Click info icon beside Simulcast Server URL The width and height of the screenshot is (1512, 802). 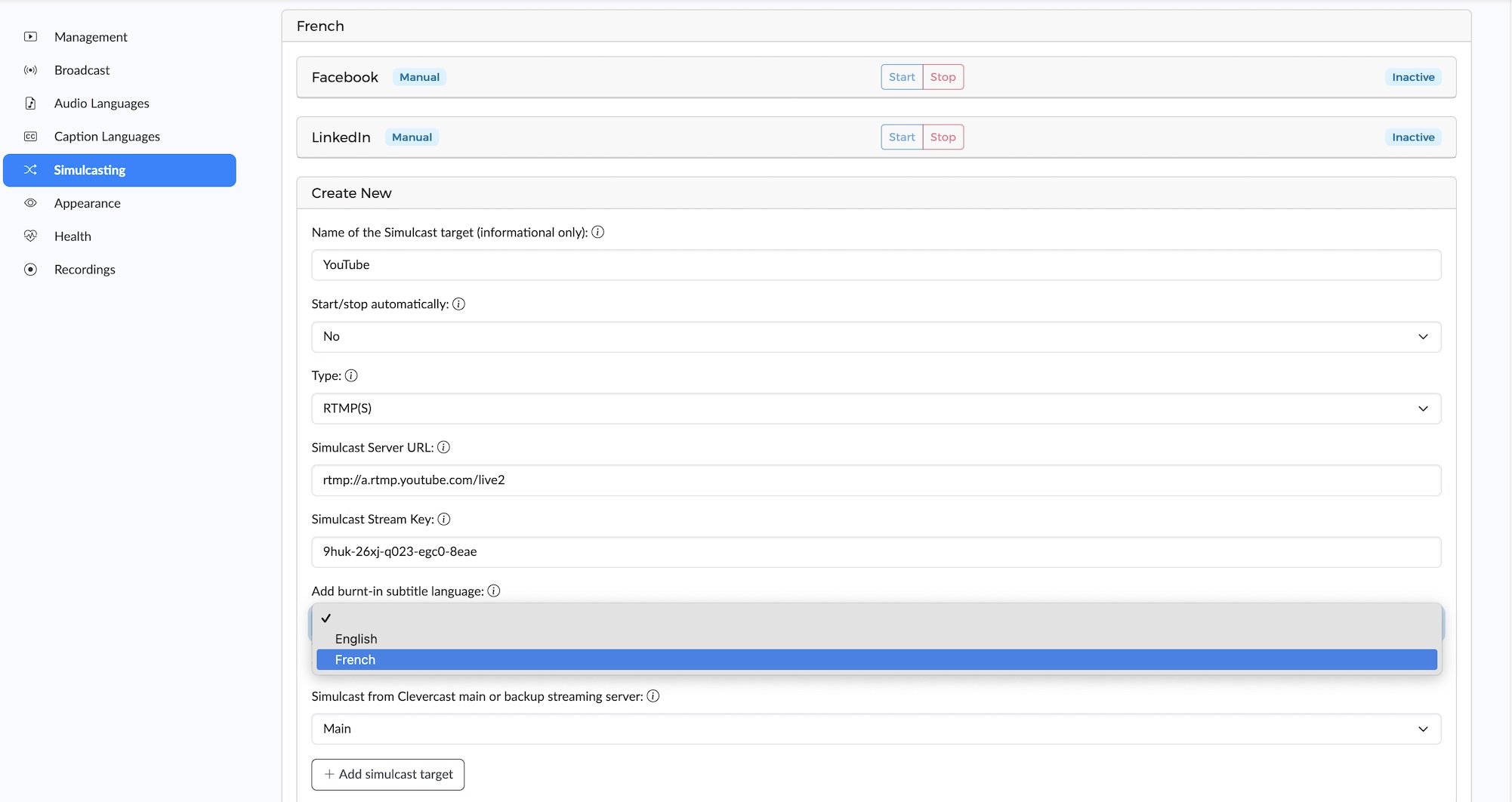[443, 448]
